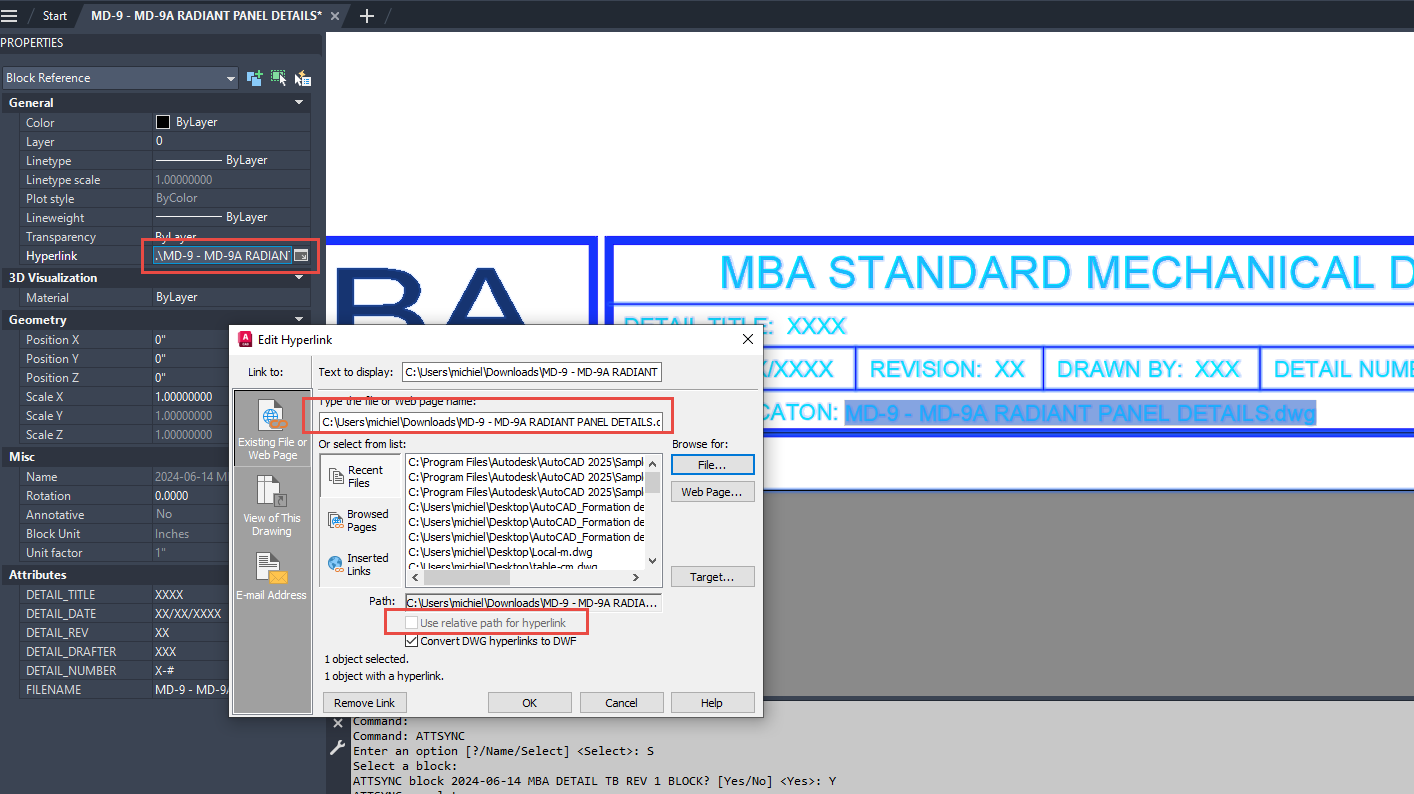Click the Toggle PICKADD icon in Properties palette
Image resolution: width=1414 pixels, height=794 pixels.
(x=254, y=77)
